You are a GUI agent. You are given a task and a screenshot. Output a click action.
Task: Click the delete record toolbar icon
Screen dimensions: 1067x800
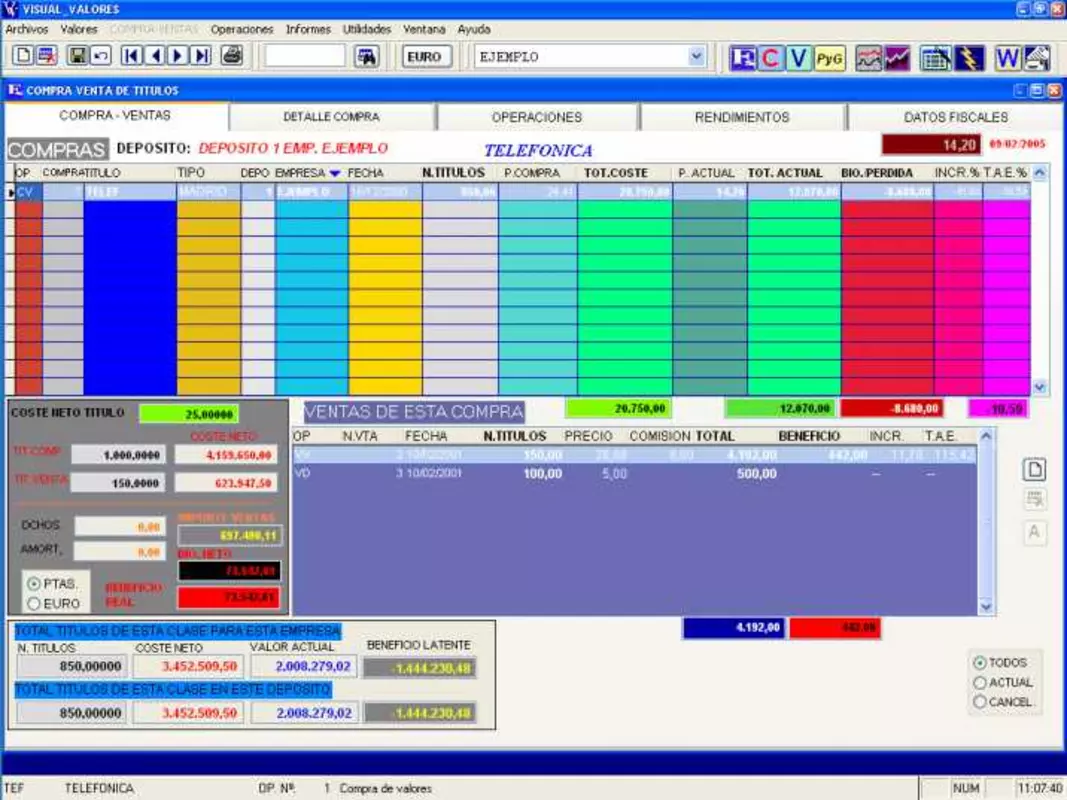(x=46, y=56)
